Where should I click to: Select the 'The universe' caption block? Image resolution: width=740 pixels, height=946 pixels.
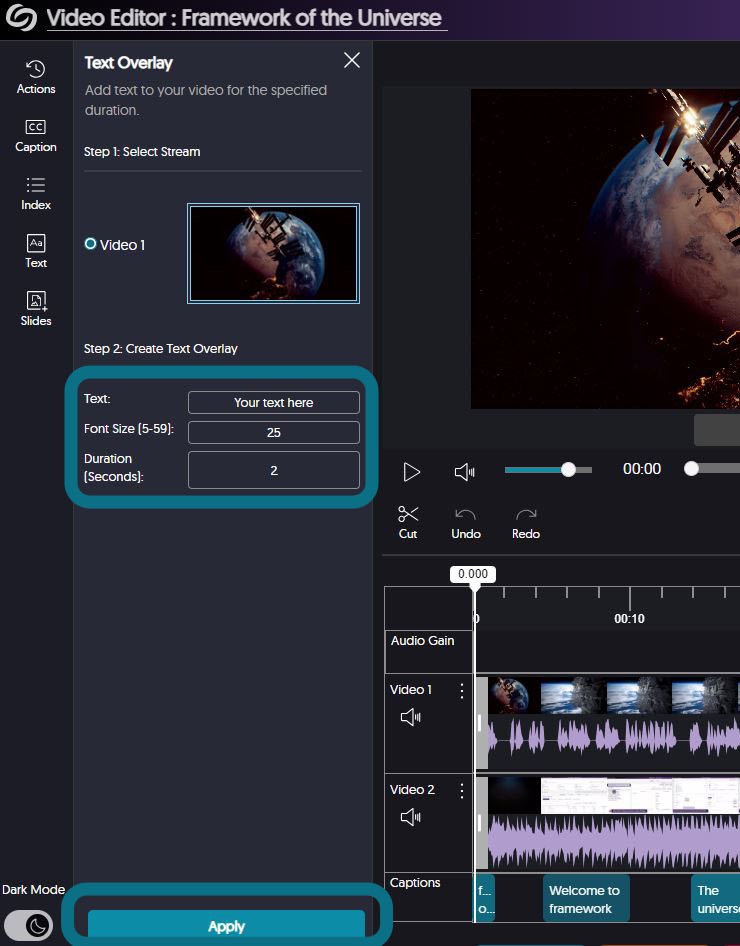tap(715, 899)
